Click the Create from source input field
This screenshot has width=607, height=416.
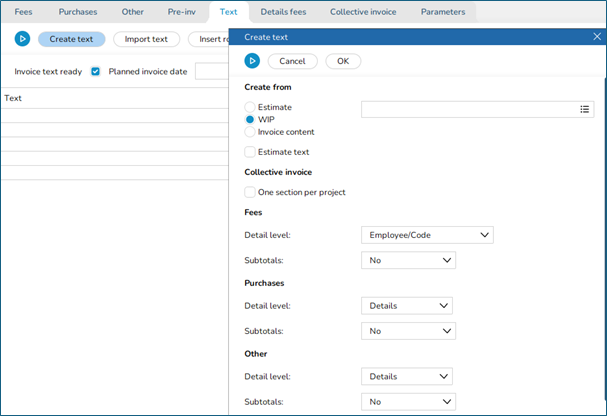coord(468,109)
